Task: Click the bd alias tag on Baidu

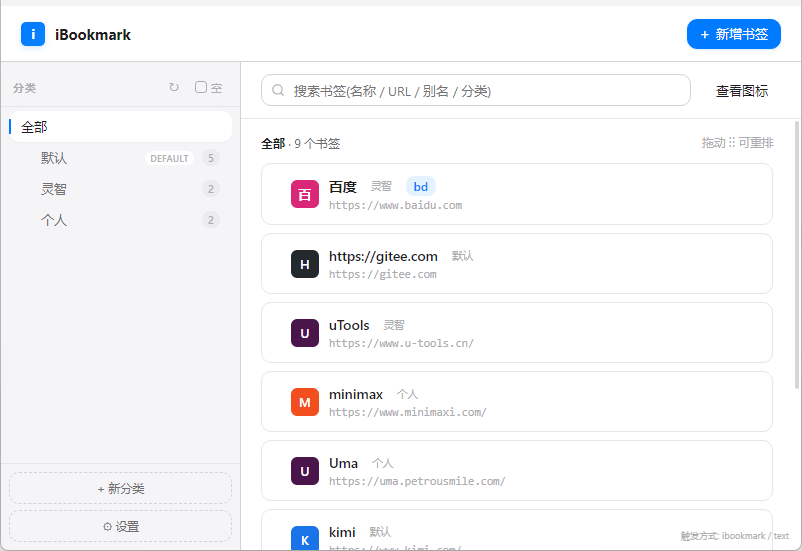Action: point(421,187)
